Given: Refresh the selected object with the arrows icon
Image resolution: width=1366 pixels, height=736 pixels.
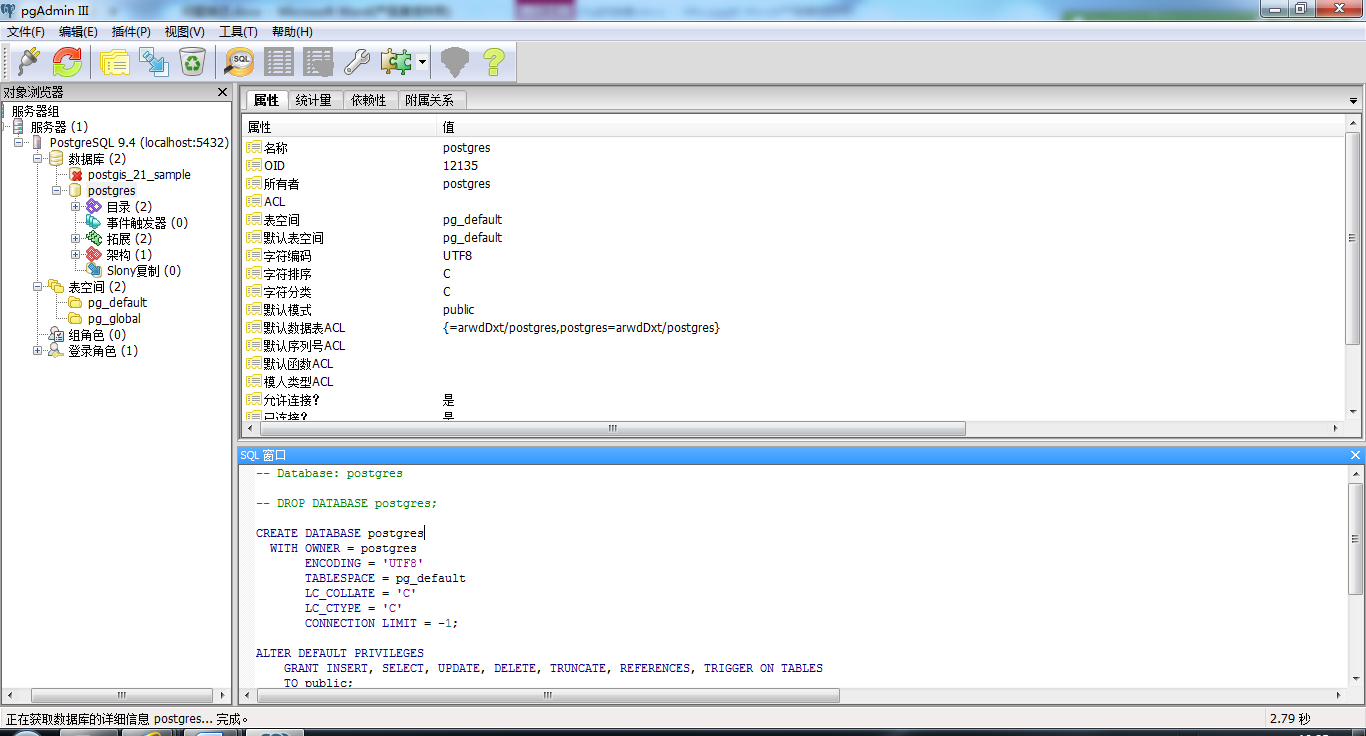Looking at the screenshot, I should [67, 62].
